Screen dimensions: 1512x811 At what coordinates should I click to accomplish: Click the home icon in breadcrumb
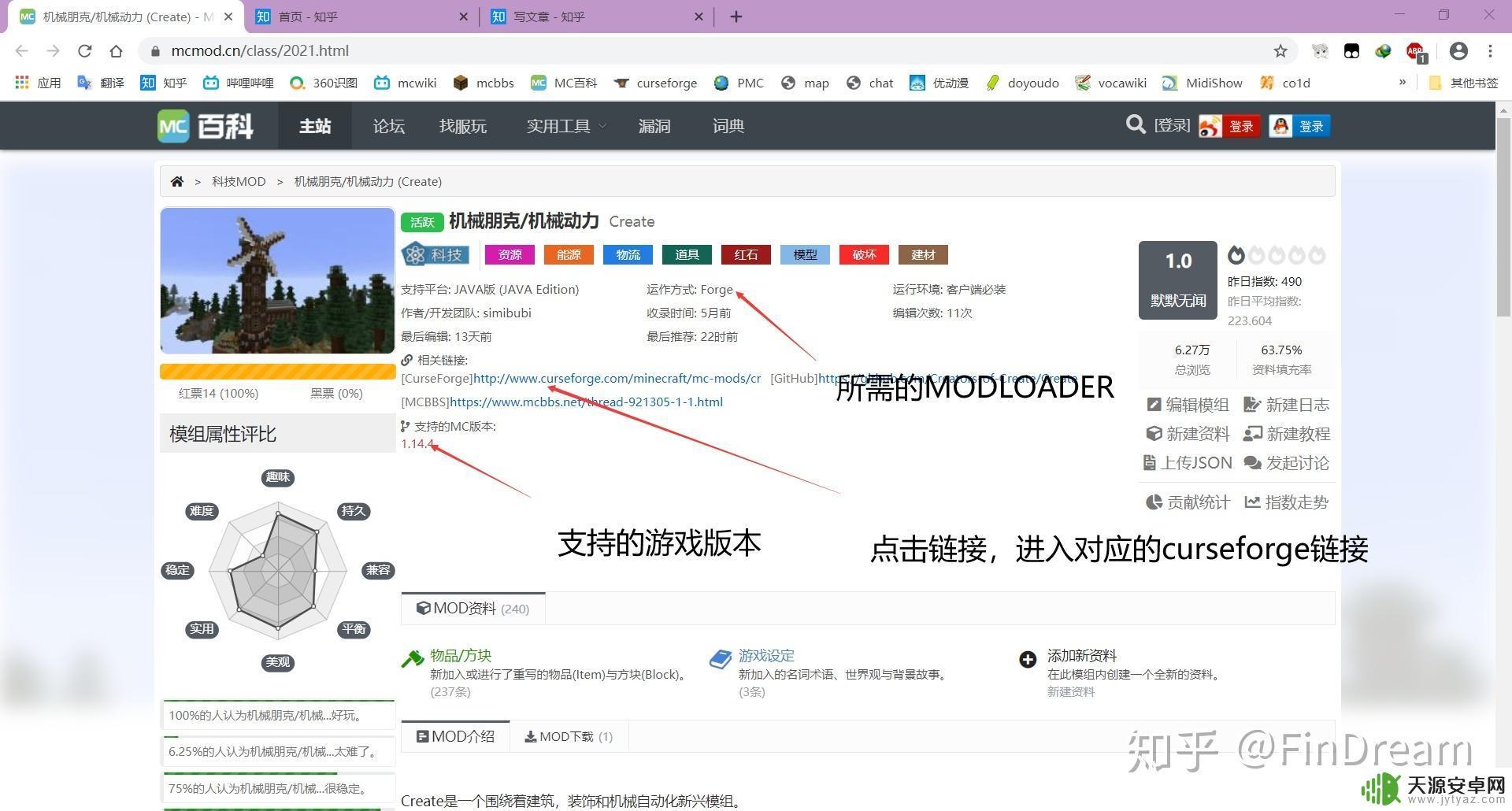point(177,181)
